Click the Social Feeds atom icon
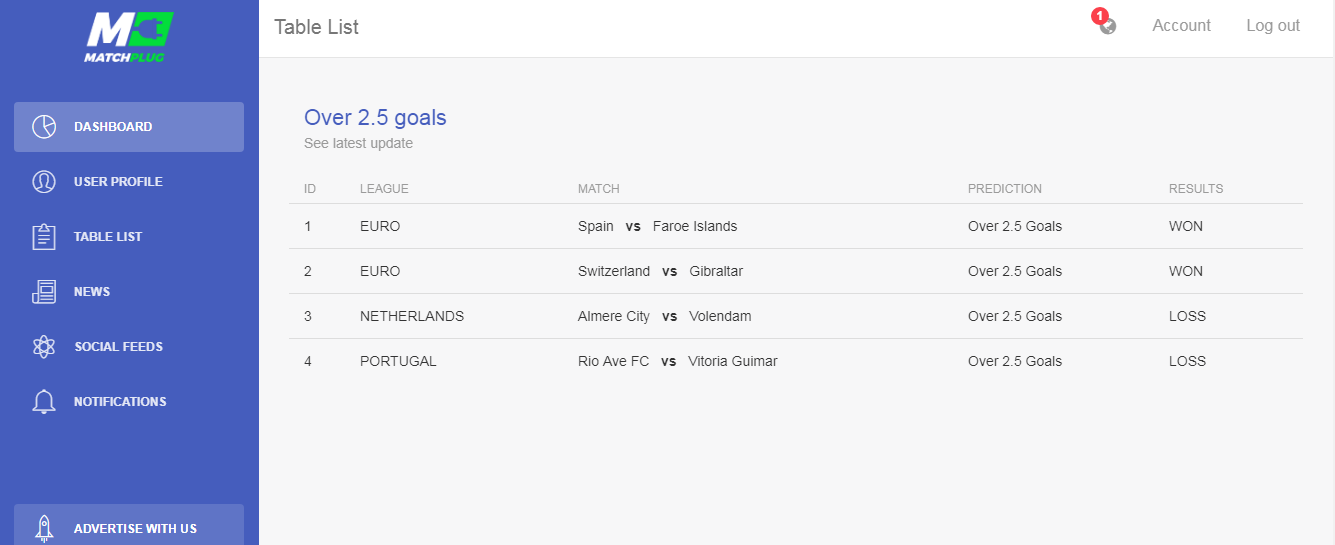Image resolution: width=1335 pixels, height=545 pixels. coord(44,347)
